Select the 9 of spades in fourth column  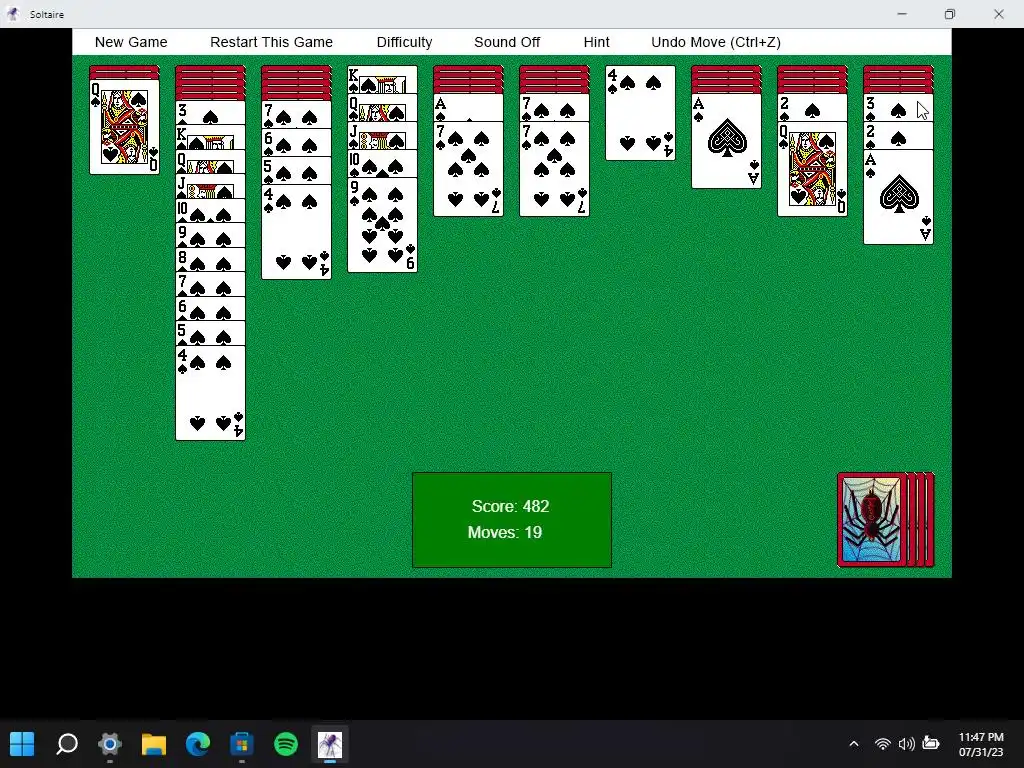[382, 225]
